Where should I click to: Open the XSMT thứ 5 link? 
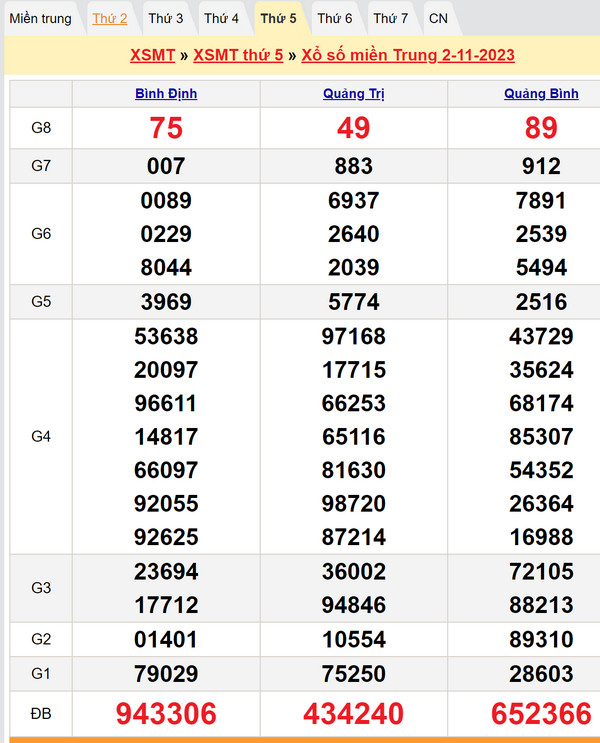(238, 55)
